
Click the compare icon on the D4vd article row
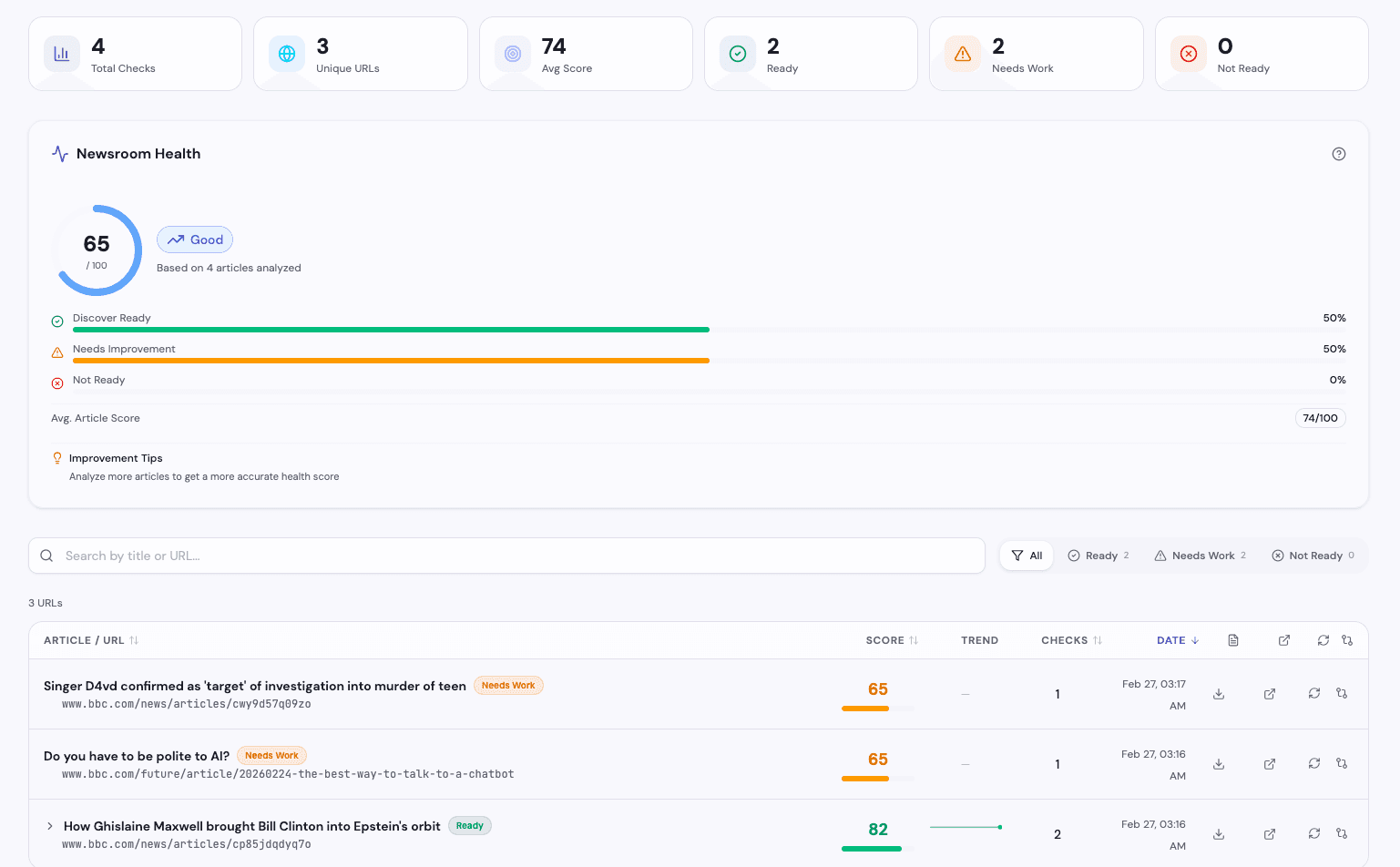click(x=1342, y=693)
